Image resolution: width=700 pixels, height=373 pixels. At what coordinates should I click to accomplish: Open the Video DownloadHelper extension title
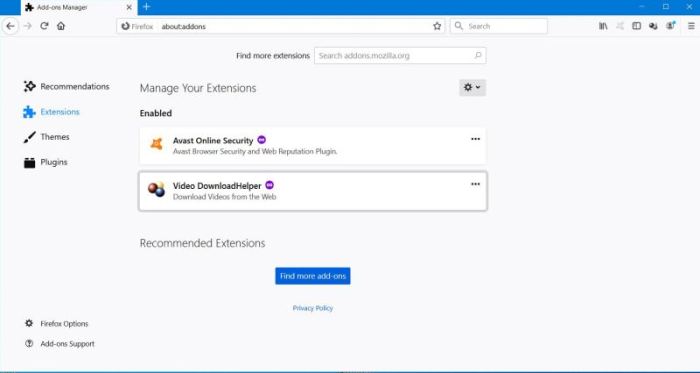click(217, 186)
